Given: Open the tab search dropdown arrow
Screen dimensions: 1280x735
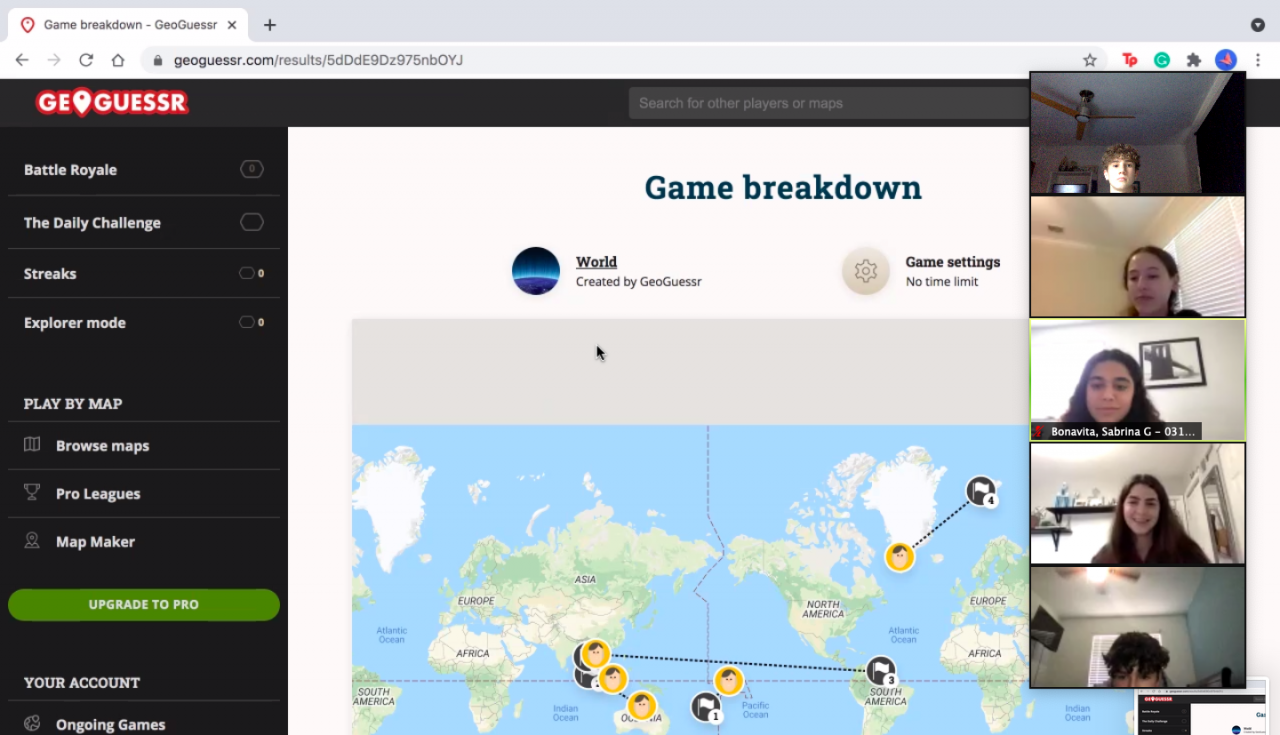Looking at the screenshot, I should point(1258,25).
